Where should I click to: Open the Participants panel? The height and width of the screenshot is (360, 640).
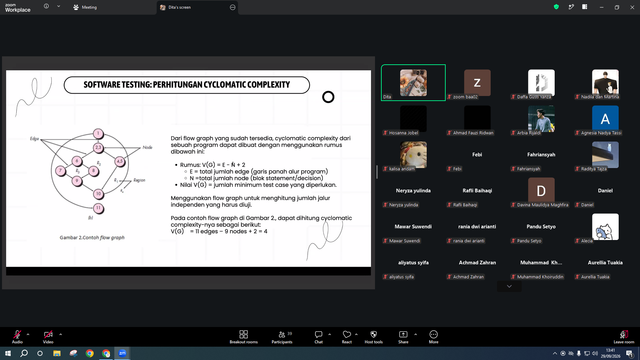point(282,337)
